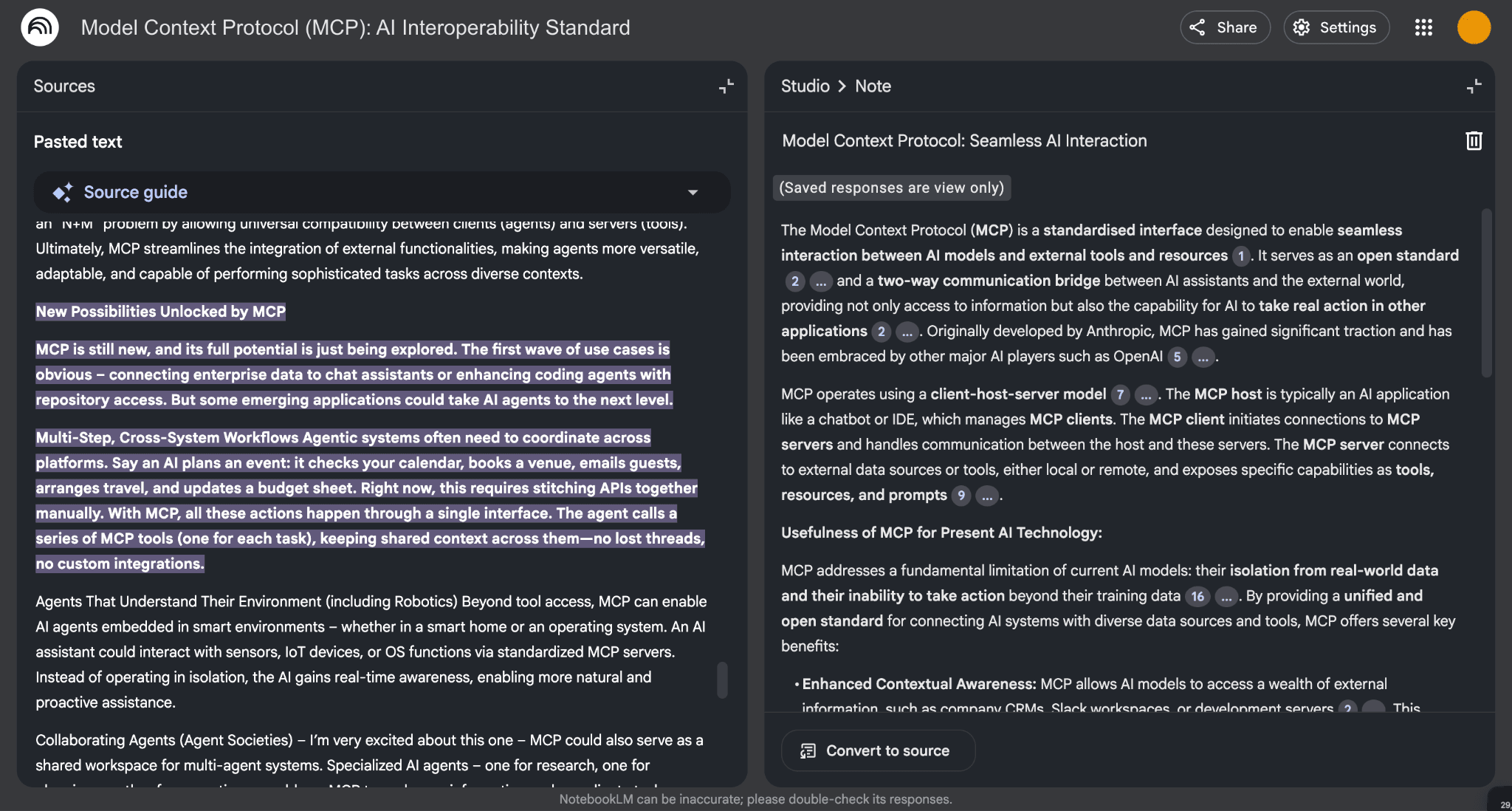Open citation 1 reference

(1241, 256)
